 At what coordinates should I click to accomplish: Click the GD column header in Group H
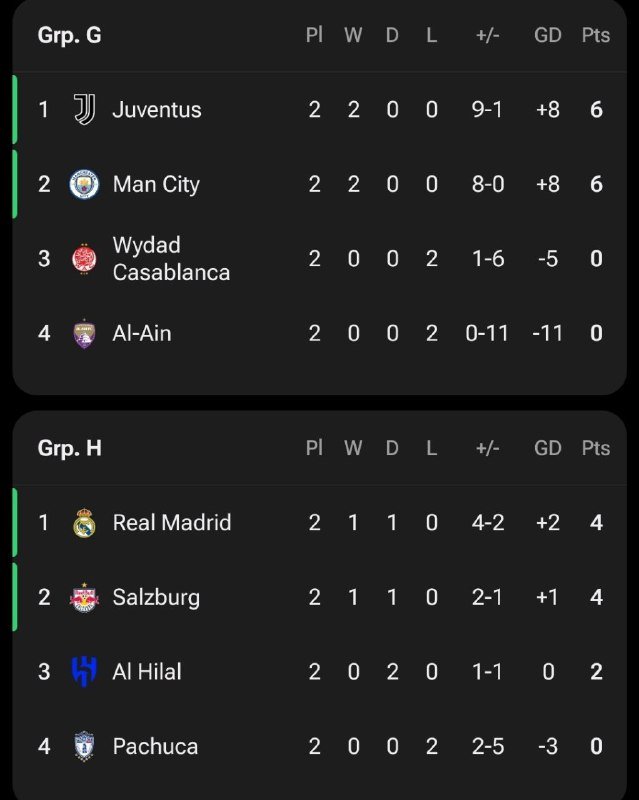[548, 448]
